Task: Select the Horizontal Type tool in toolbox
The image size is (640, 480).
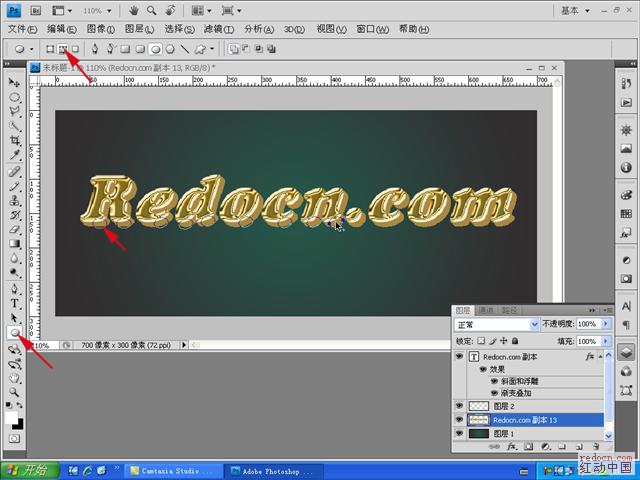Action: point(15,303)
